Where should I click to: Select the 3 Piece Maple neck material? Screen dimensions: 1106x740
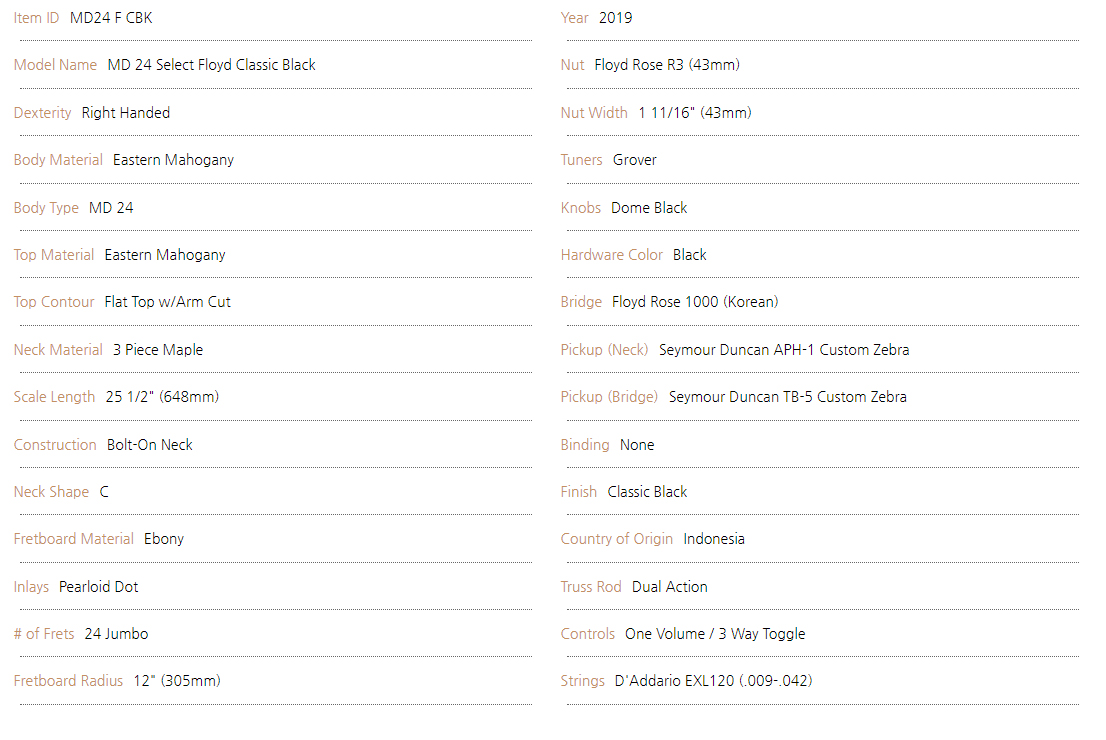[158, 350]
